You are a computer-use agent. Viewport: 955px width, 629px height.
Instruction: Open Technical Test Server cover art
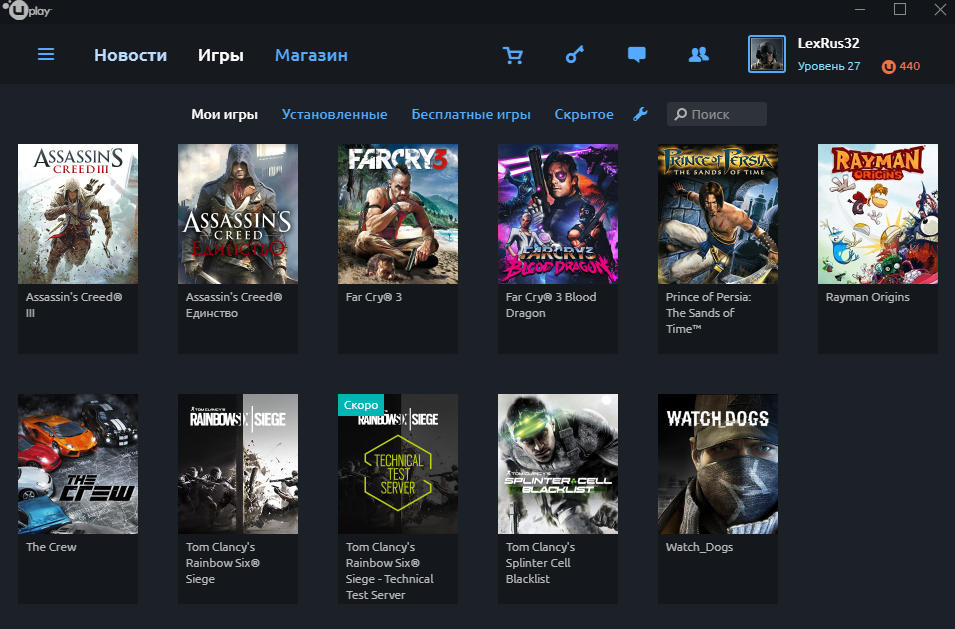pyautogui.click(x=398, y=464)
